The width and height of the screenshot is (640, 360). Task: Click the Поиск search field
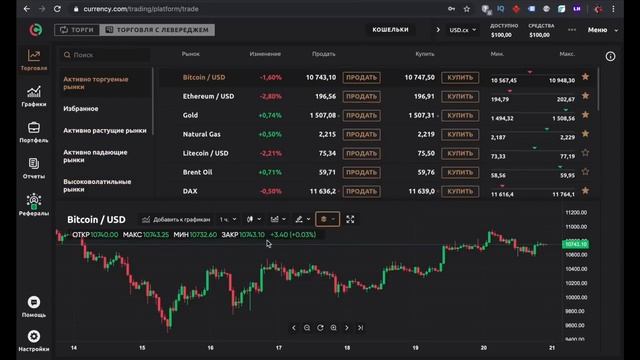[106, 55]
